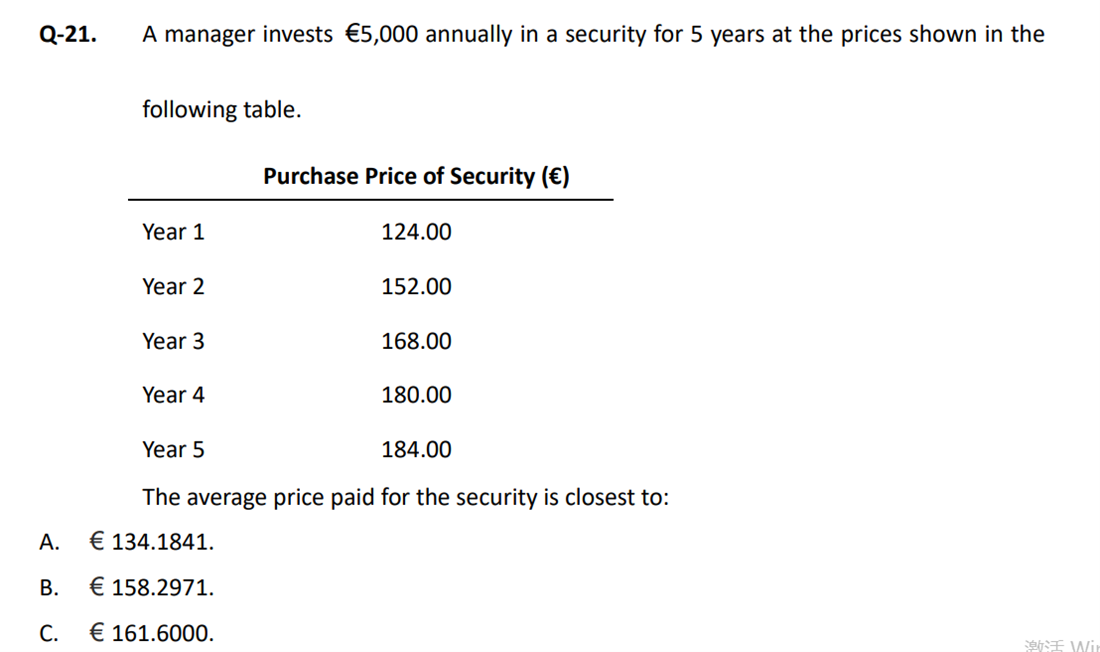Click the Purchase Price of Security table header
This screenshot has height=652, width=1100.
tap(416, 175)
